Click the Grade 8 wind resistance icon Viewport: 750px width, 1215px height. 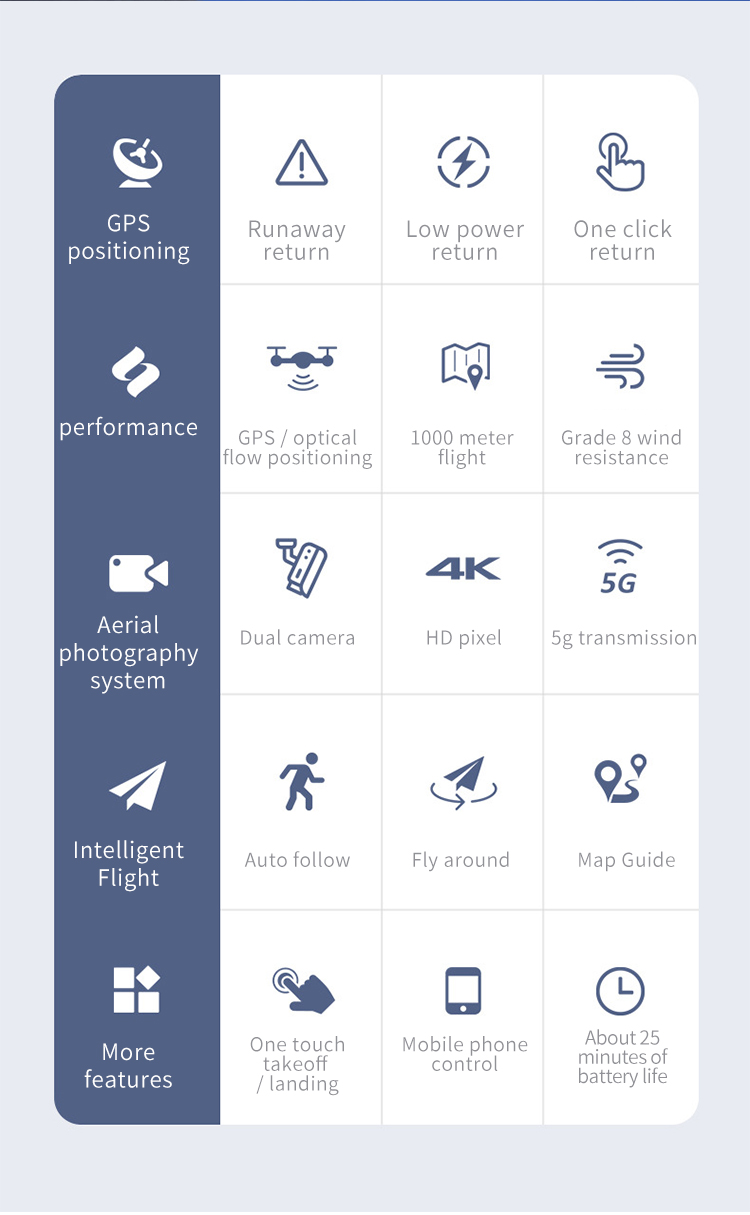tap(621, 367)
